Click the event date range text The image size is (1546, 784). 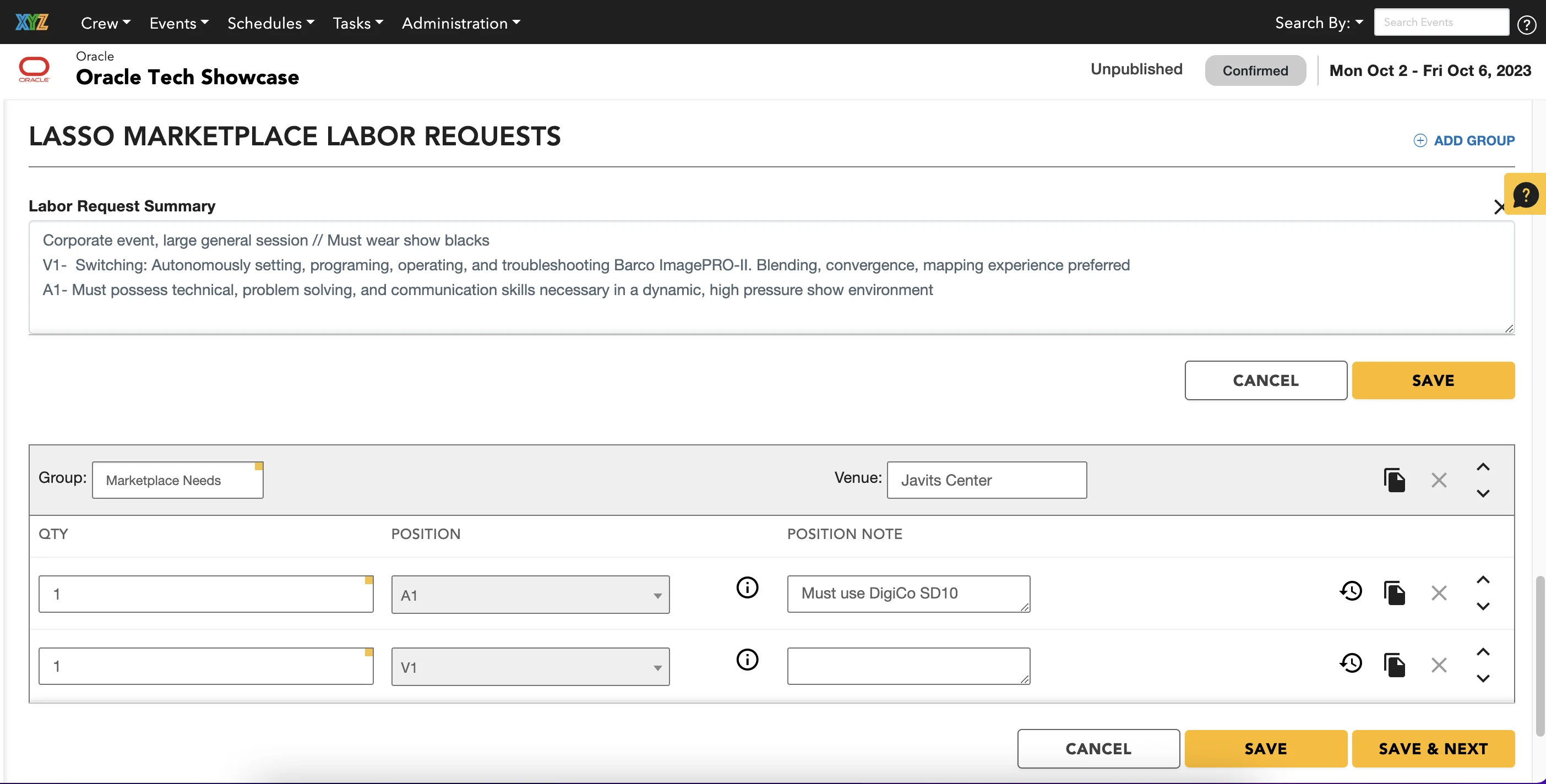click(1430, 70)
